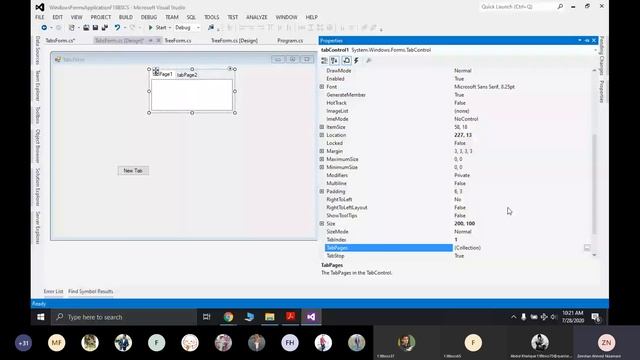Image resolution: width=640 pixels, height=360 pixels.
Task: Expand the Font property
Action: [322, 87]
